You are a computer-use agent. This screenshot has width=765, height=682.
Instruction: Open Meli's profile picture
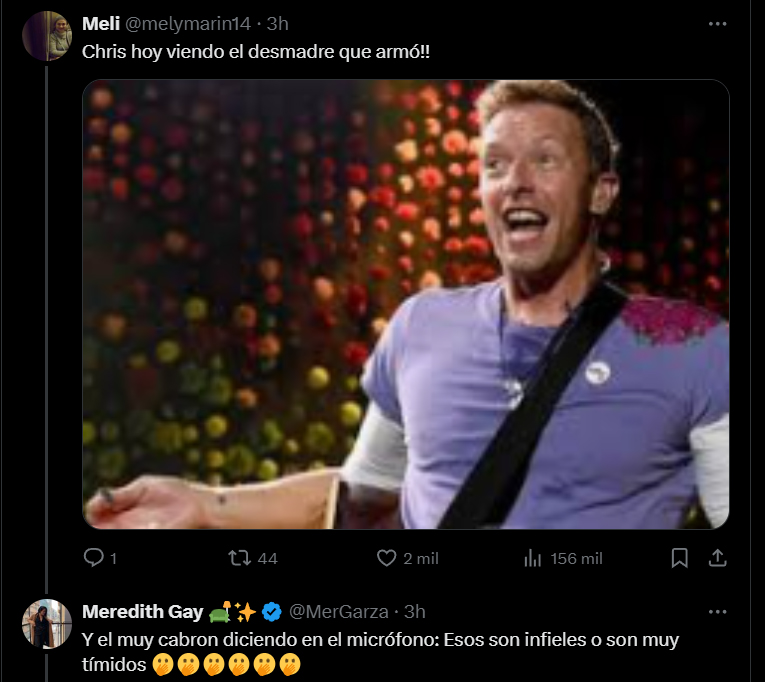[x=46, y=36]
